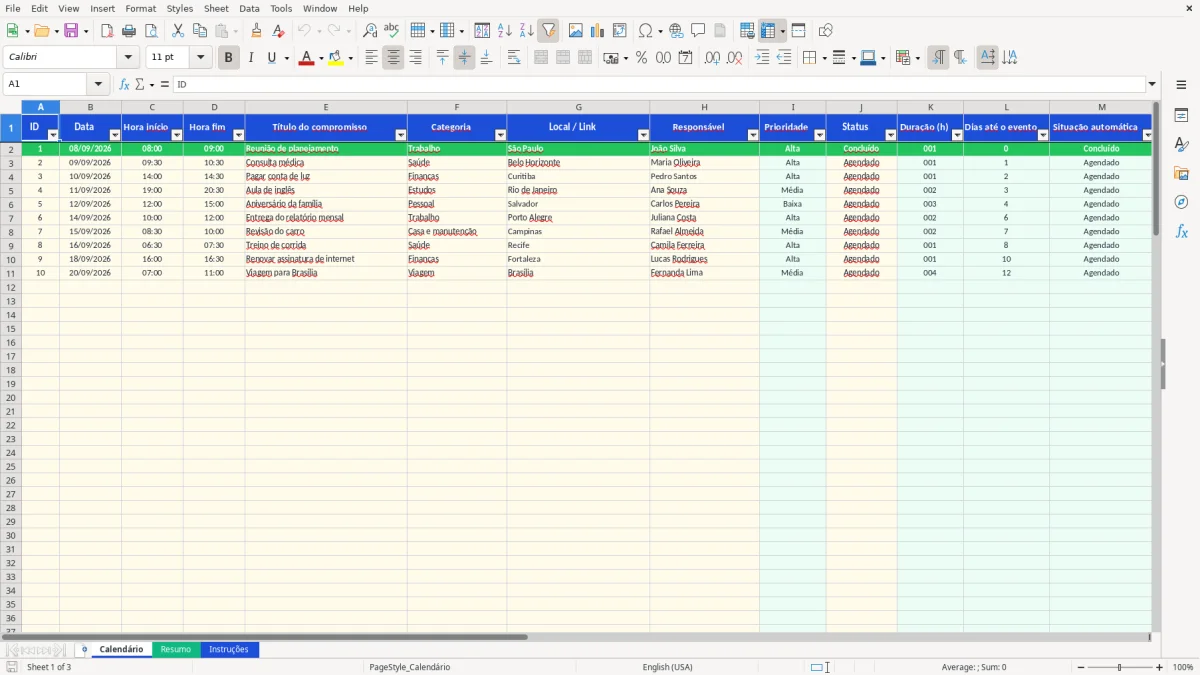Screen dimensions: 1200x675
Task: Toggle Wrap Text
Action: coord(514,58)
